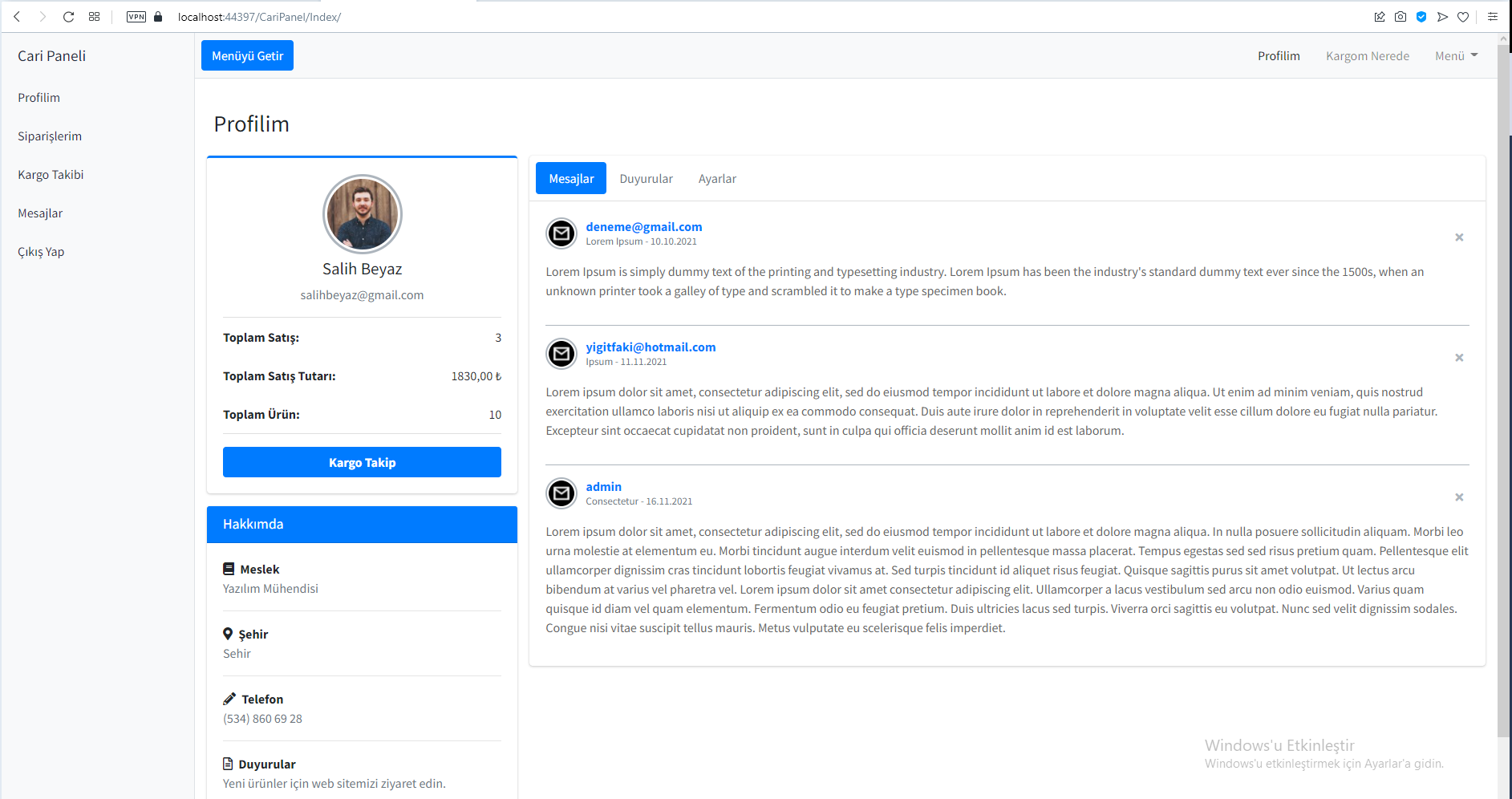
Task: Click the browser forward arrow
Action: coord(43,17)
